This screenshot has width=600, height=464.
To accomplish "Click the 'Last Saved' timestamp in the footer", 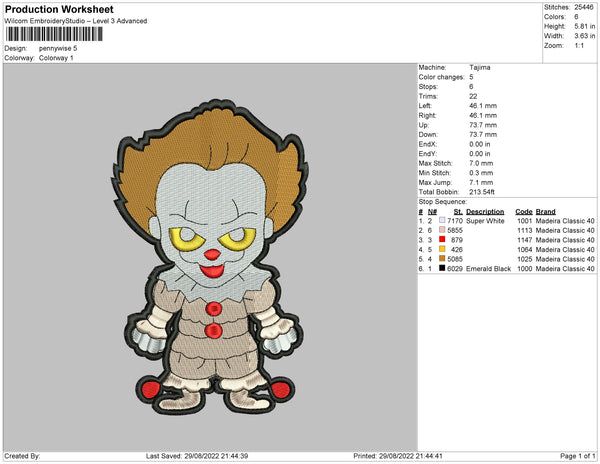I will tap(197, 456).
